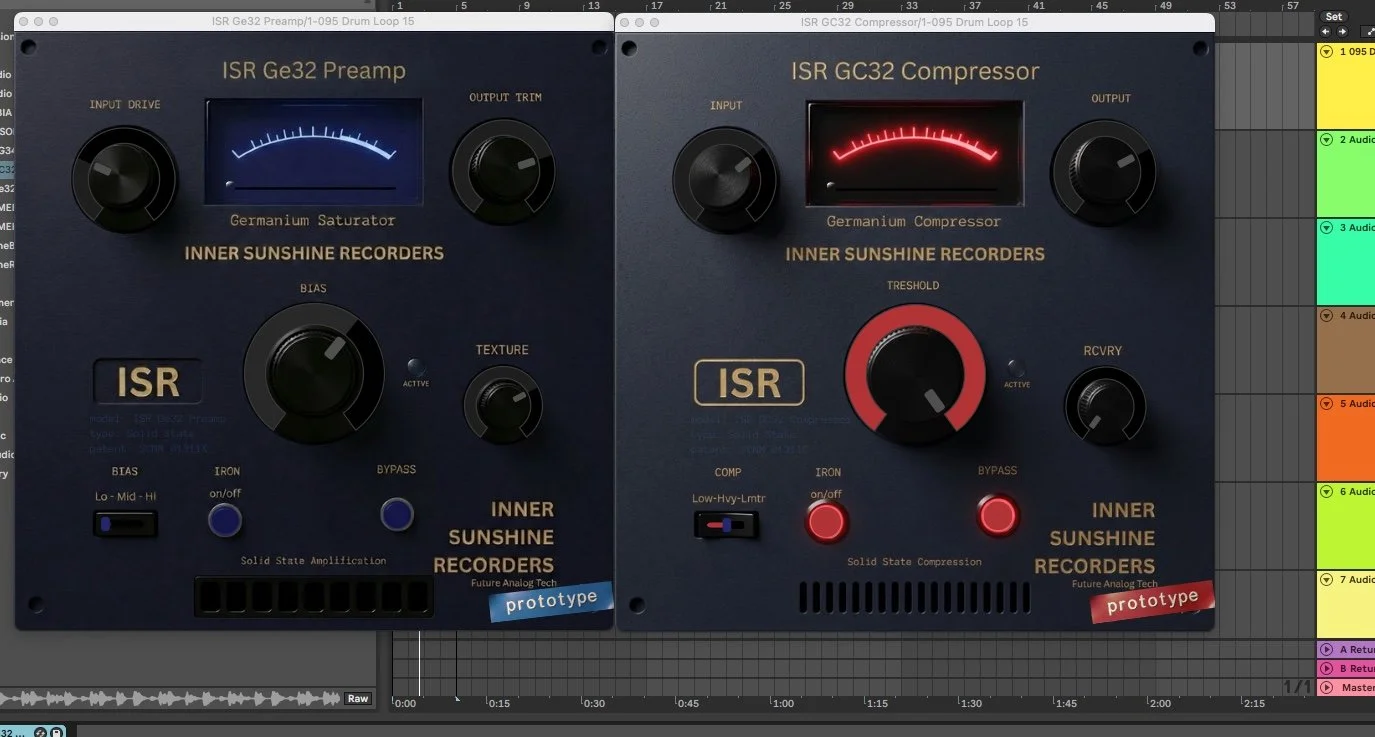1375x737 pixels.
Task: Select the 1 095 Drum Loop track header
Action: click(1346, 85)
